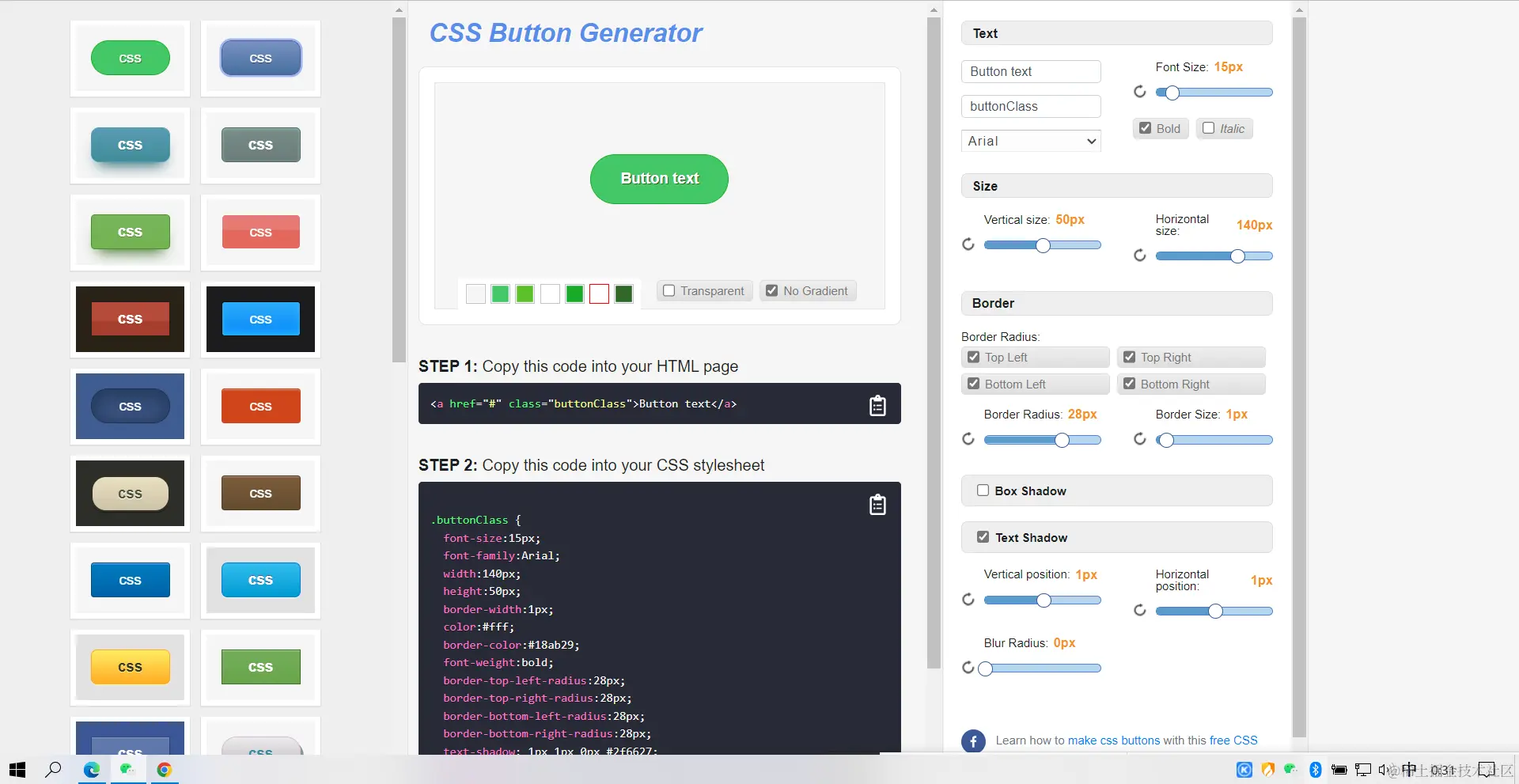This screenshot has width=1519, height=784.
Task: Toggle Transparent background checkbox
Action: coord(669,290)
